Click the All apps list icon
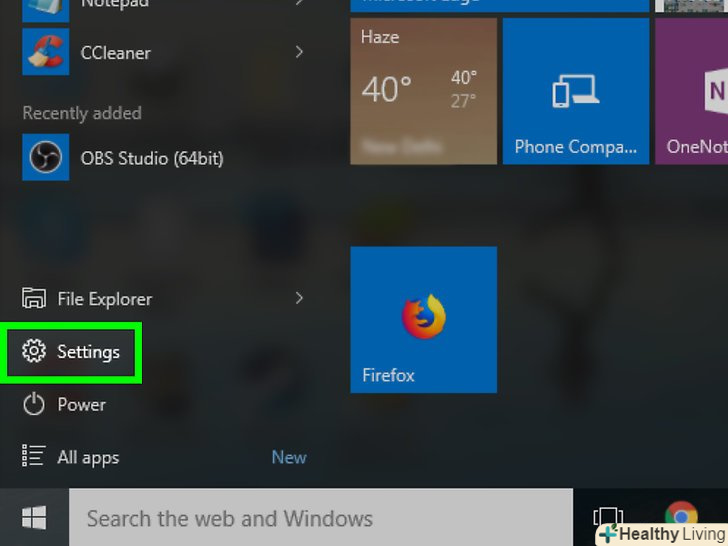The width and height of the screenshot is (728, 546). (34, 455)
